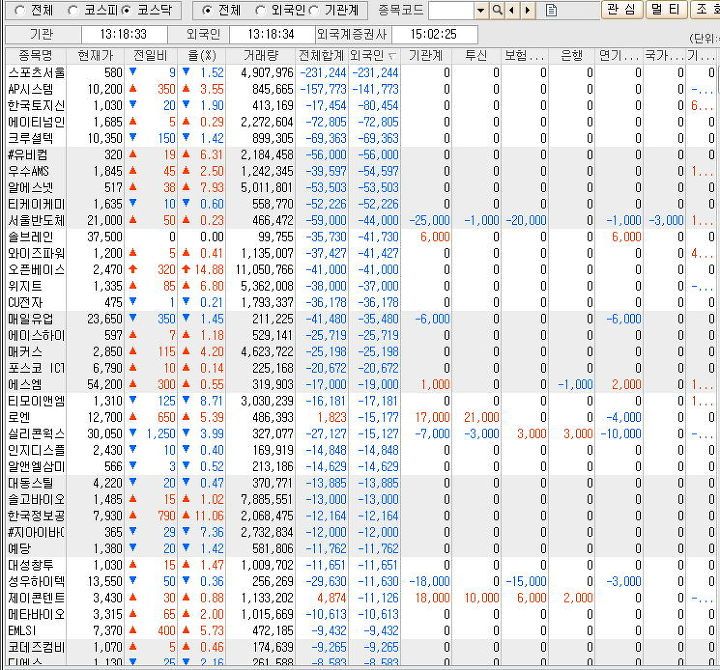This screenshot has width=720, height=670.
Task: Select the 코스닥 radio button
Action: (x=127, y=10)
